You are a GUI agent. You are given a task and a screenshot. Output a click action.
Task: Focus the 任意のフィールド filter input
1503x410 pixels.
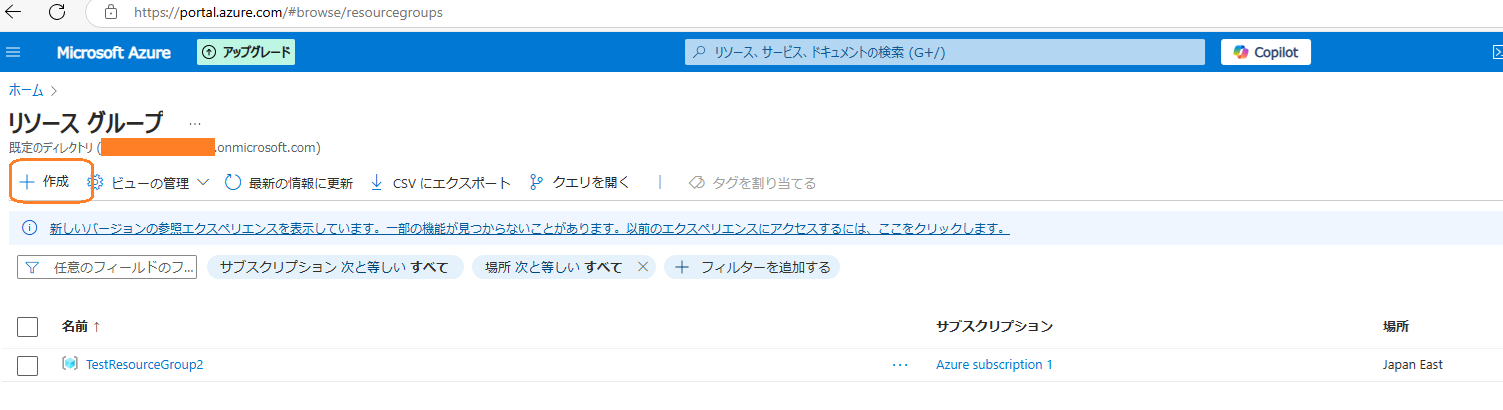pos(107,267)
